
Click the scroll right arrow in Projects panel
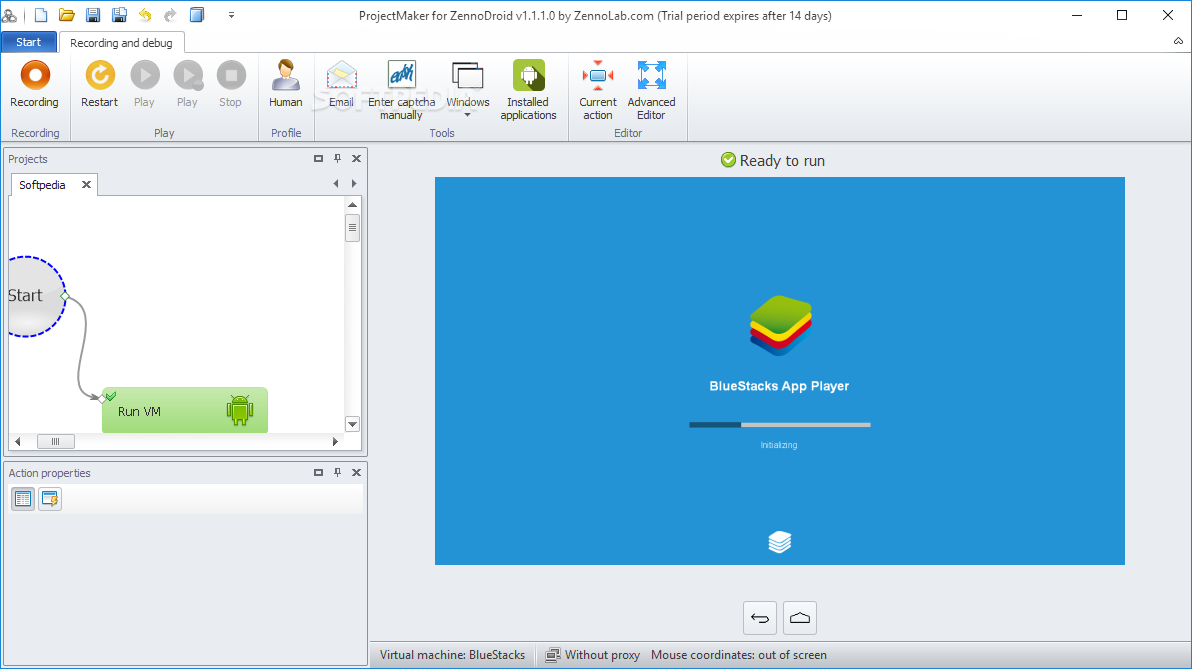tap(335, 442)
